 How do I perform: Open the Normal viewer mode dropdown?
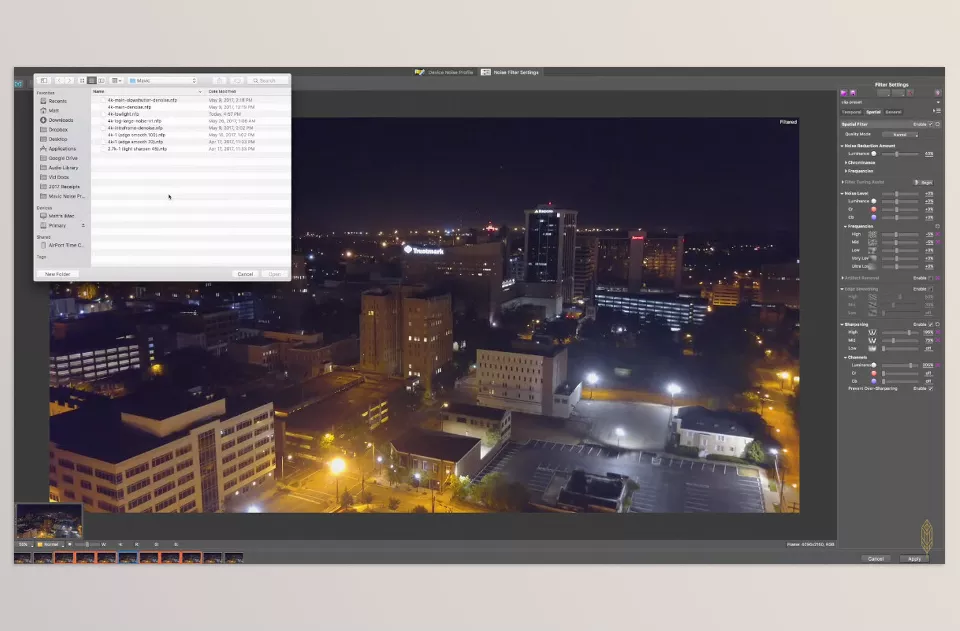pyautogui.click(x=50, y=544)
